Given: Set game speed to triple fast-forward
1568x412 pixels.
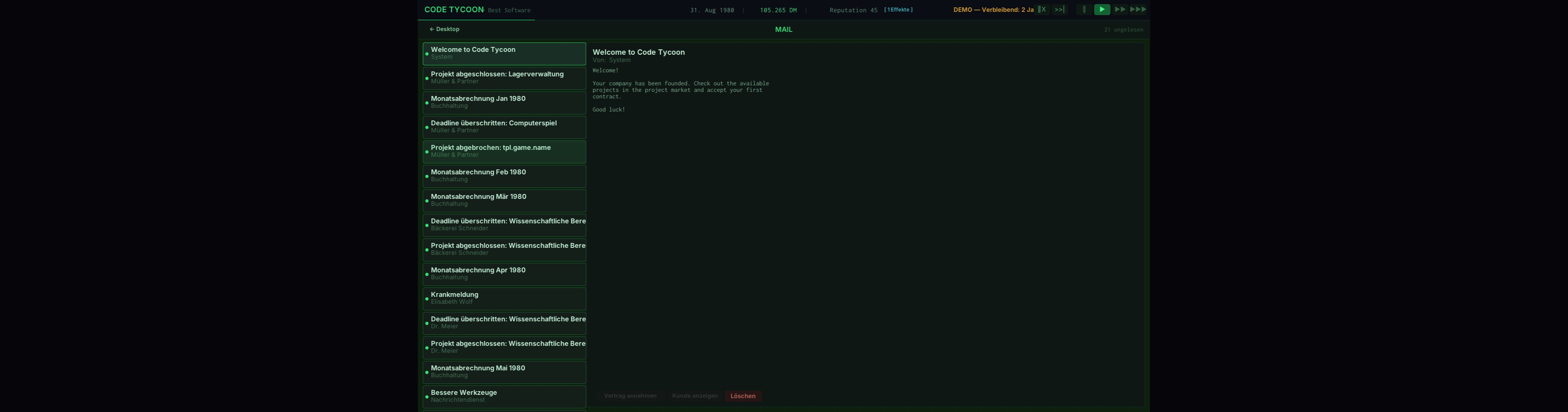Looking at the screenshot, I should pyautogui.click(x=1138, y=10).
